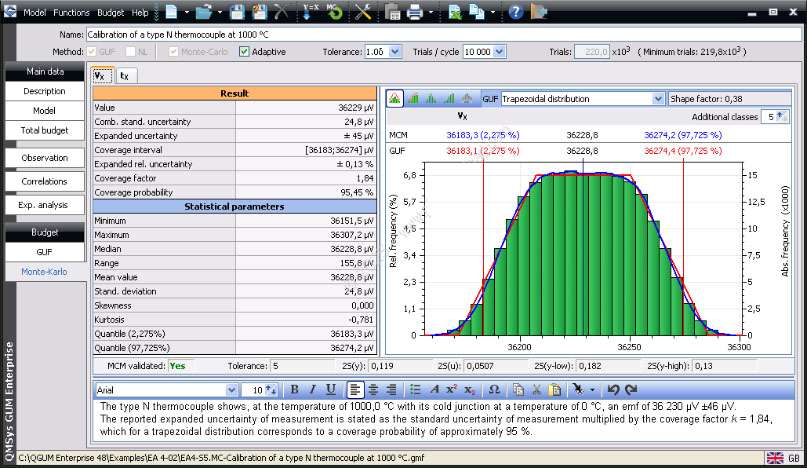Underline text with the U icon
The height and width of the screenshot is (468, 807).
point(331,389)
